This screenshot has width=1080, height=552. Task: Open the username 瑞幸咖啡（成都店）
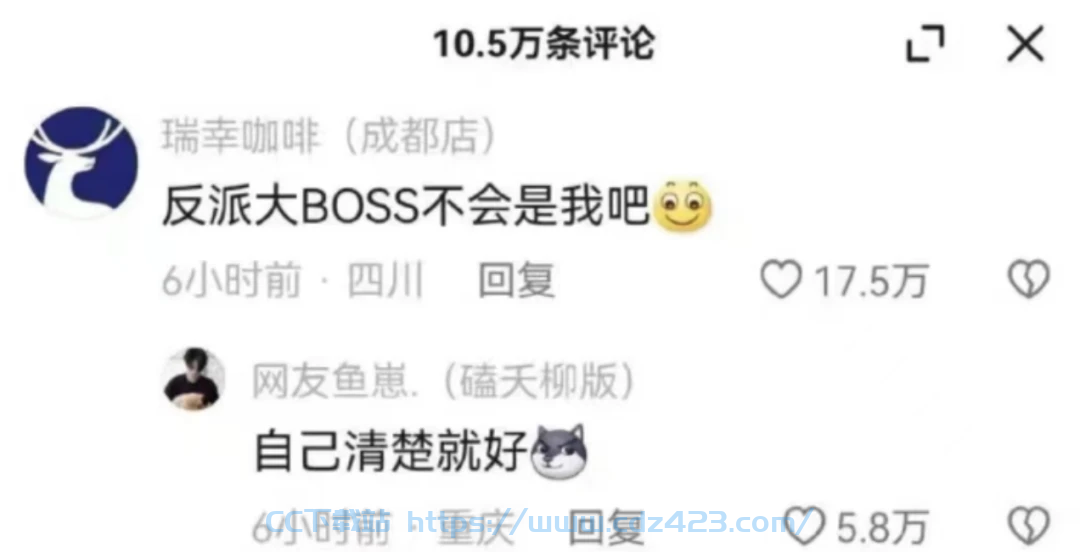(329, 135)
